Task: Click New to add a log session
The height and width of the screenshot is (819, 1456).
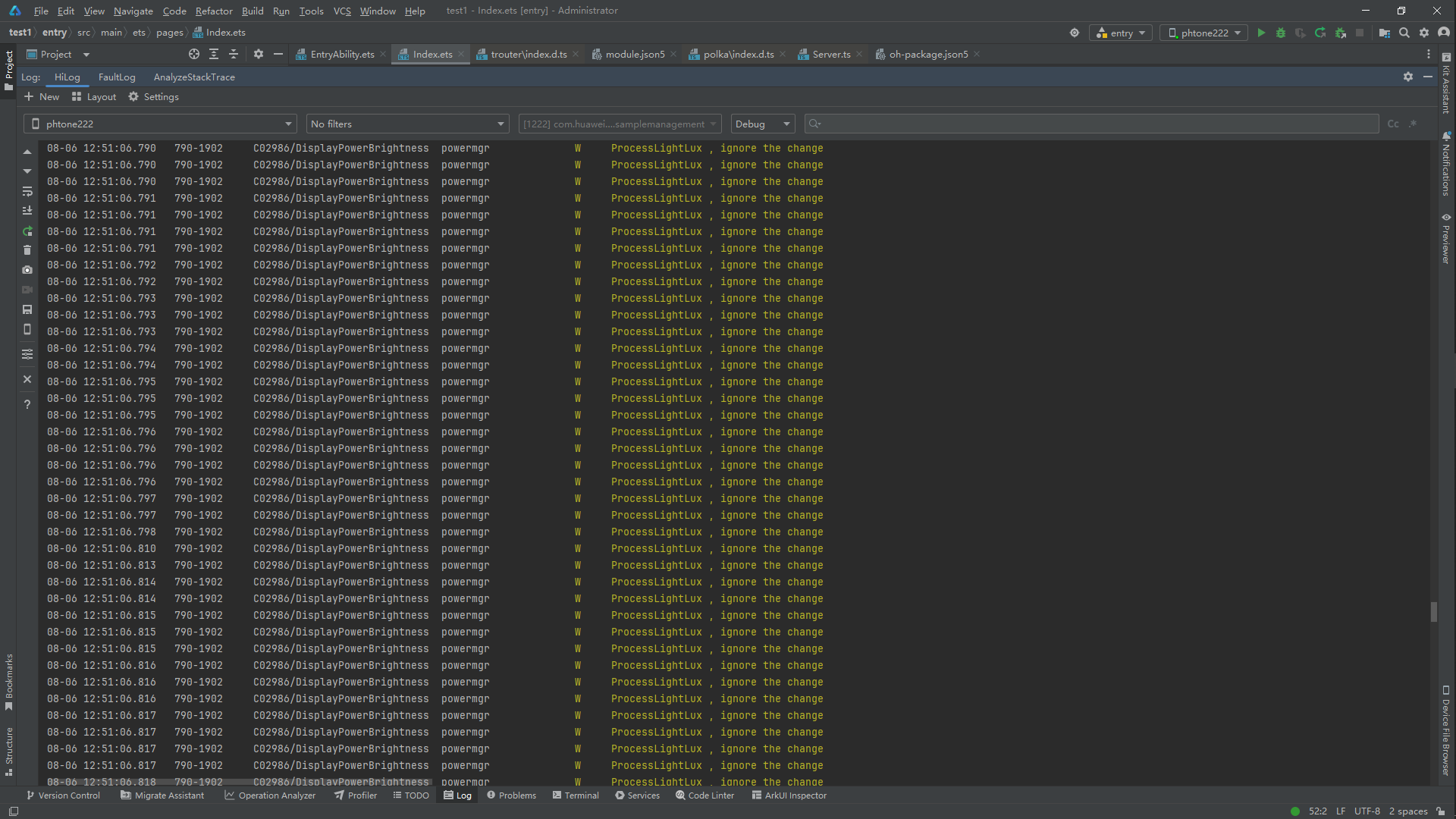Action: (x=42, y=96)
